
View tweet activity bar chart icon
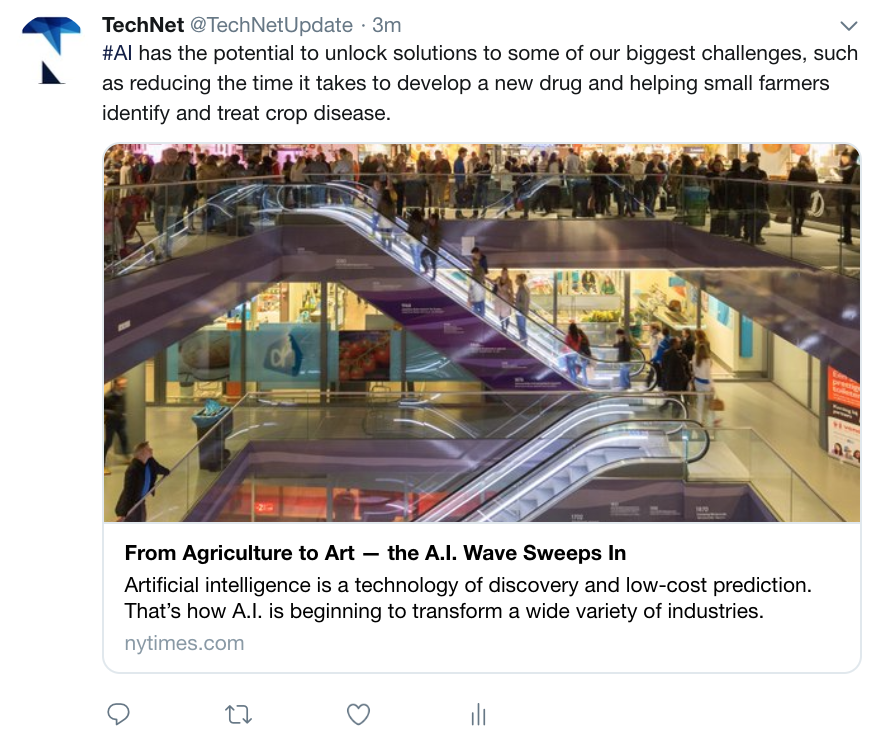coord(478,715)
